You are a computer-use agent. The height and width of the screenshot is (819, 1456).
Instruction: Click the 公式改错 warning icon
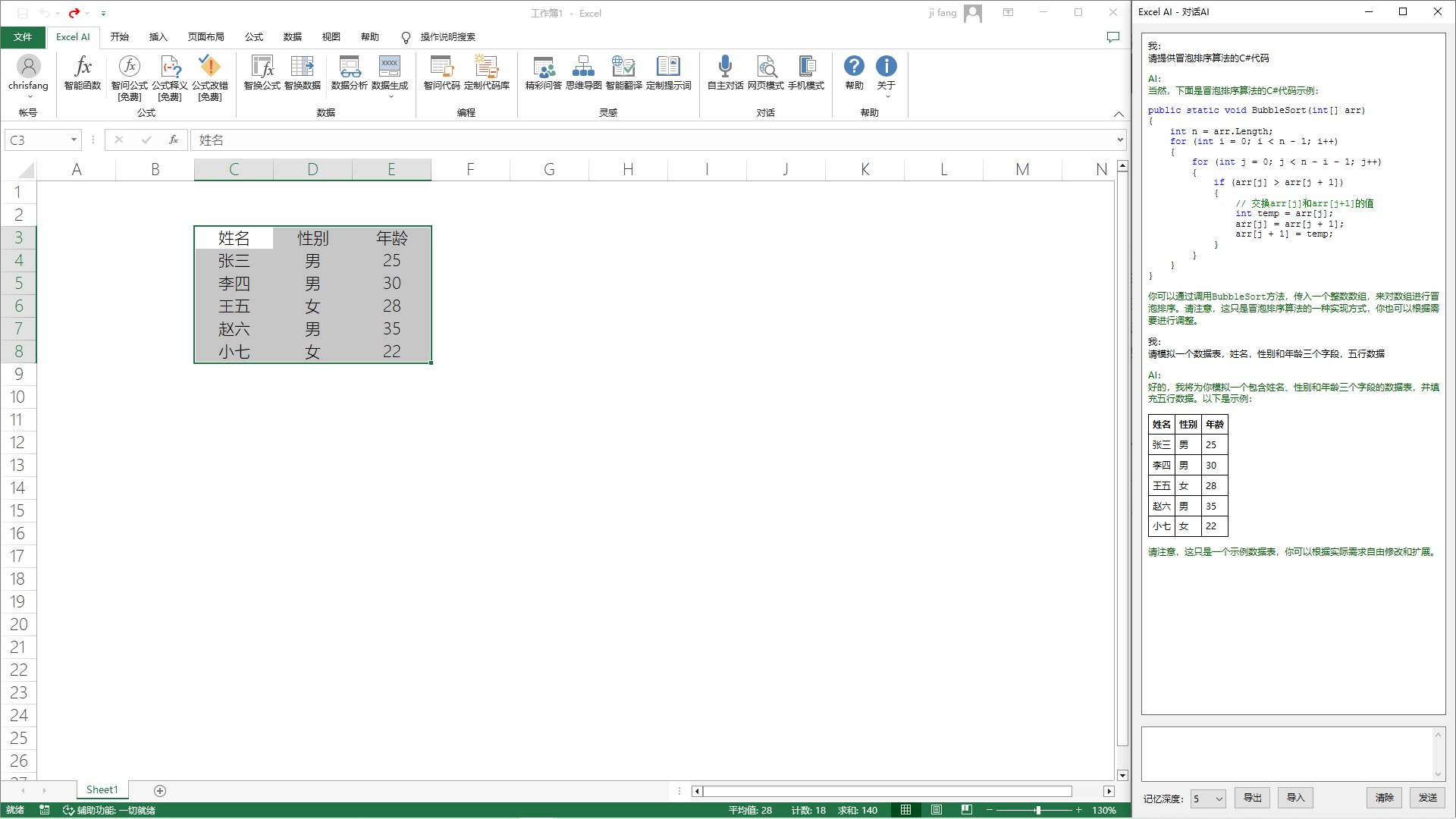(x=209, y=67)
